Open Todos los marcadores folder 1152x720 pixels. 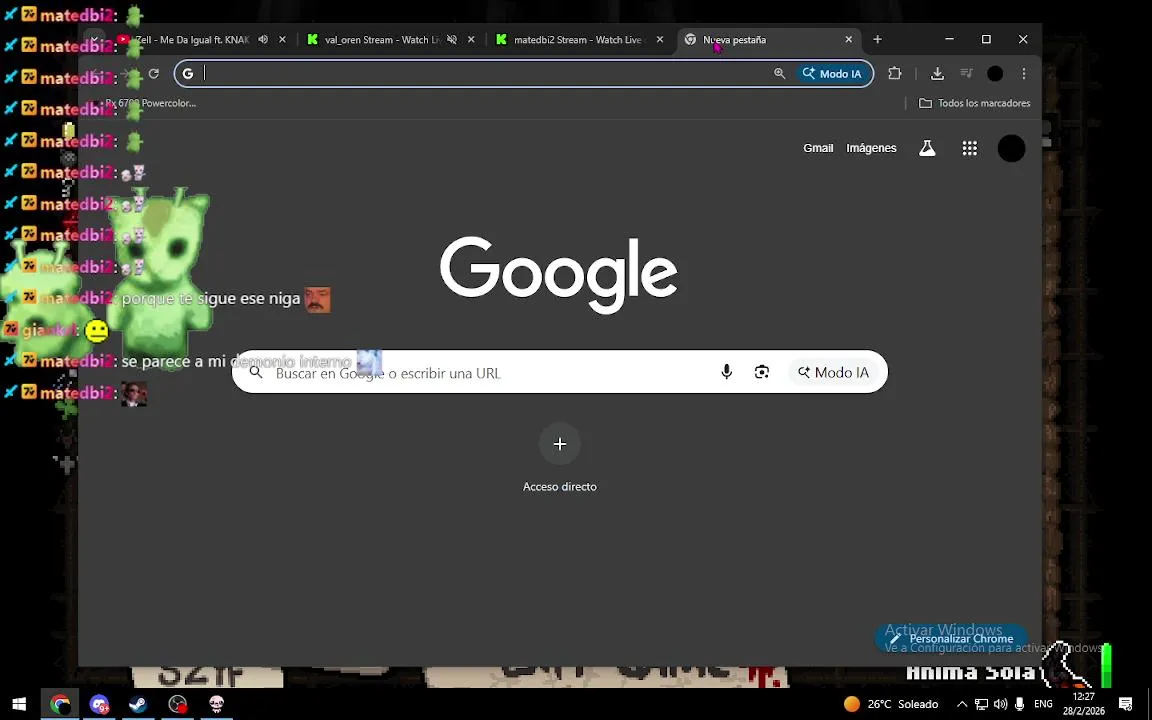tap(975, 104)
